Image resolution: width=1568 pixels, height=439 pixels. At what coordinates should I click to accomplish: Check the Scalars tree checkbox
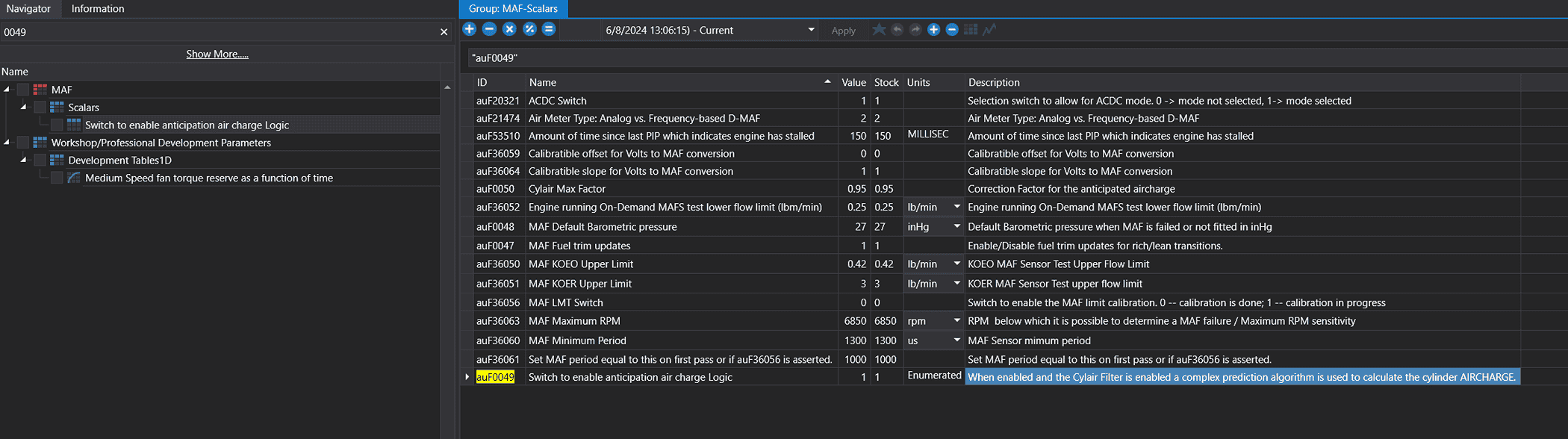point(40,108)
